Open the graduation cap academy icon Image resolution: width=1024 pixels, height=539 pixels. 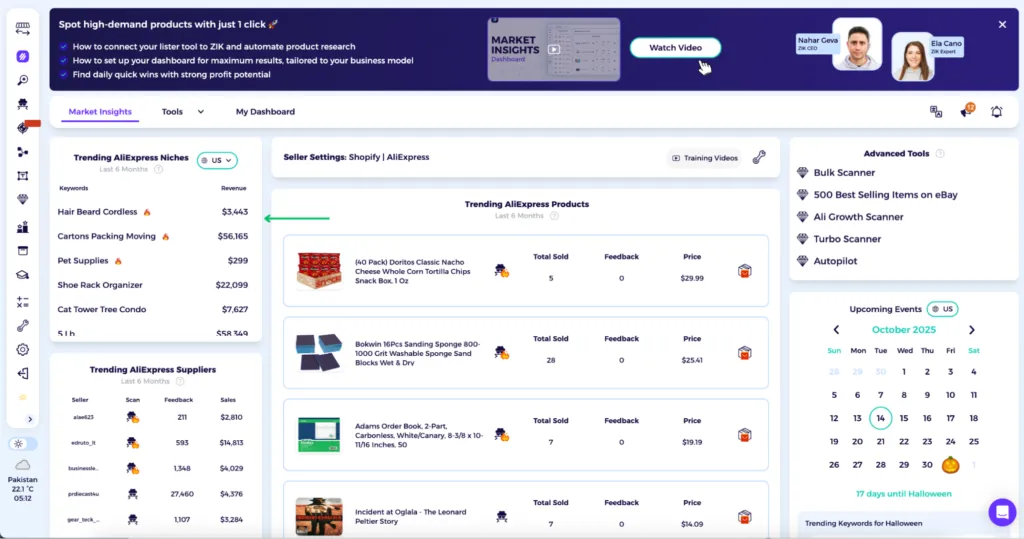(x=23, y=275)
